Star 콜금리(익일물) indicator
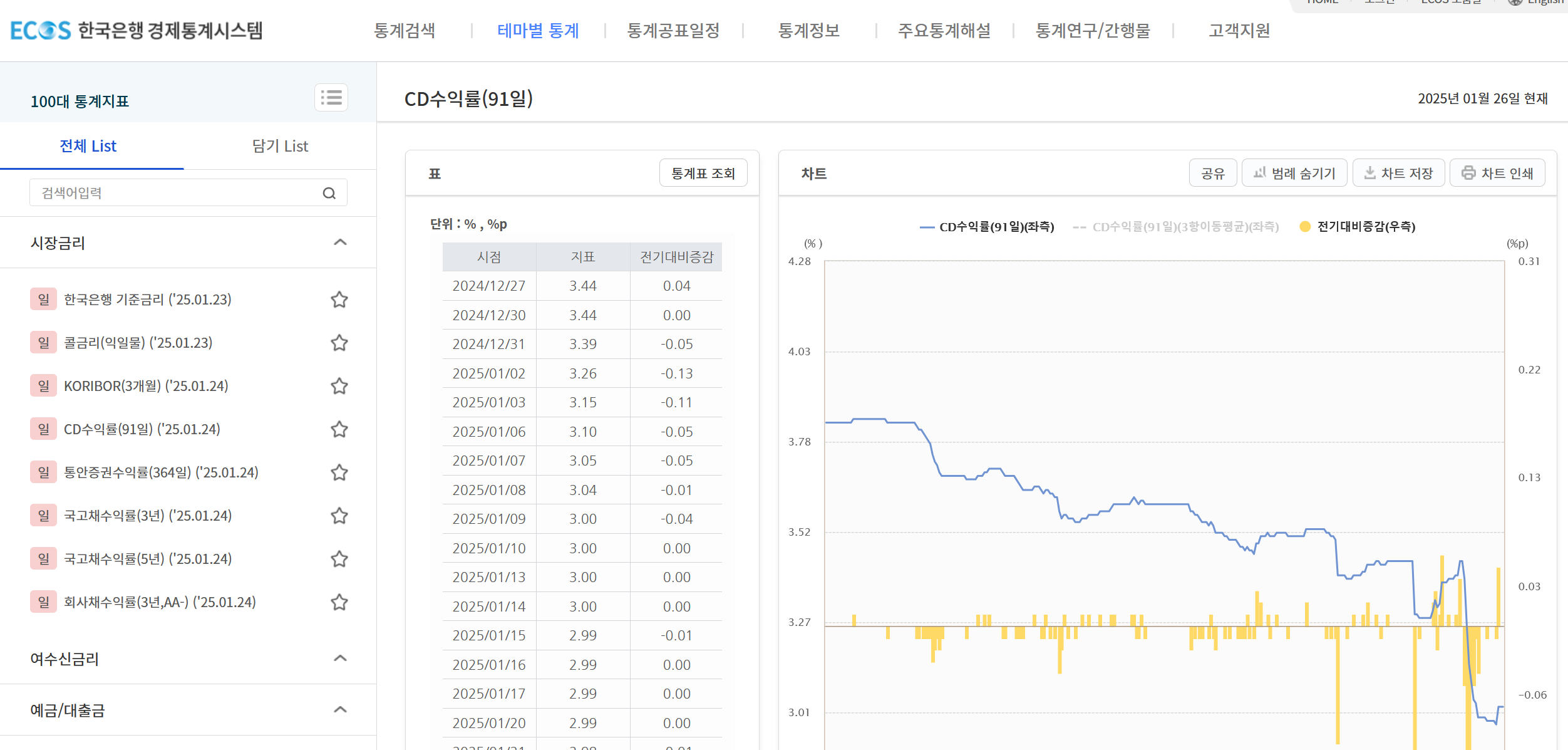 click(339, 343)
